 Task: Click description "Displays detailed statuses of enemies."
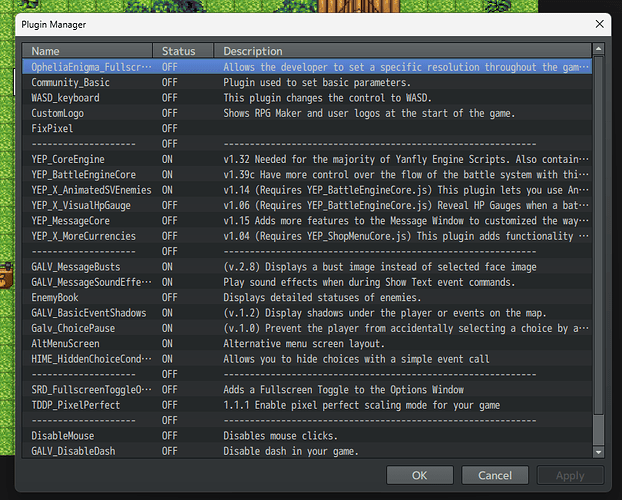point(322,298)
